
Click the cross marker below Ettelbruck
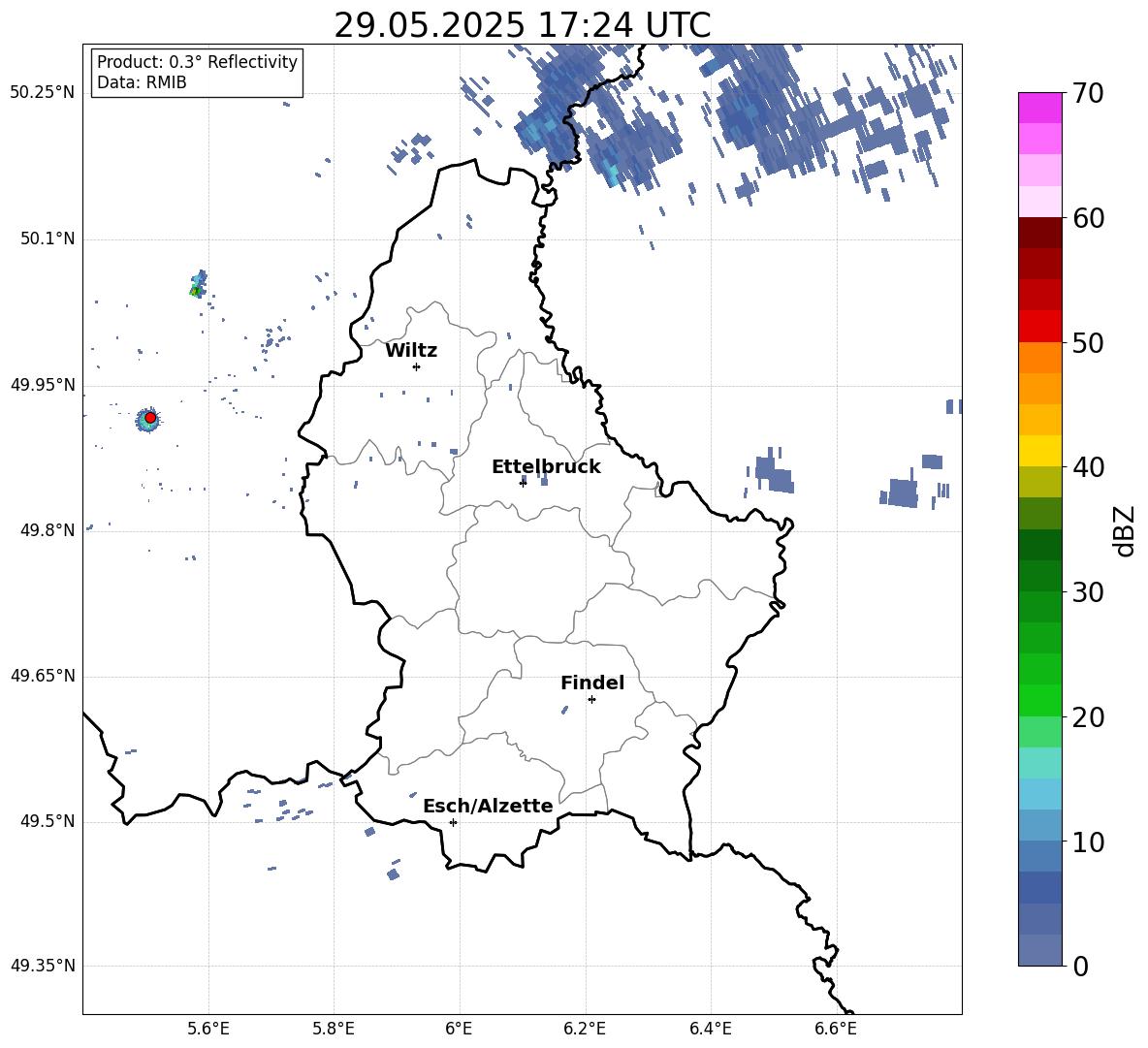(523, 482)
